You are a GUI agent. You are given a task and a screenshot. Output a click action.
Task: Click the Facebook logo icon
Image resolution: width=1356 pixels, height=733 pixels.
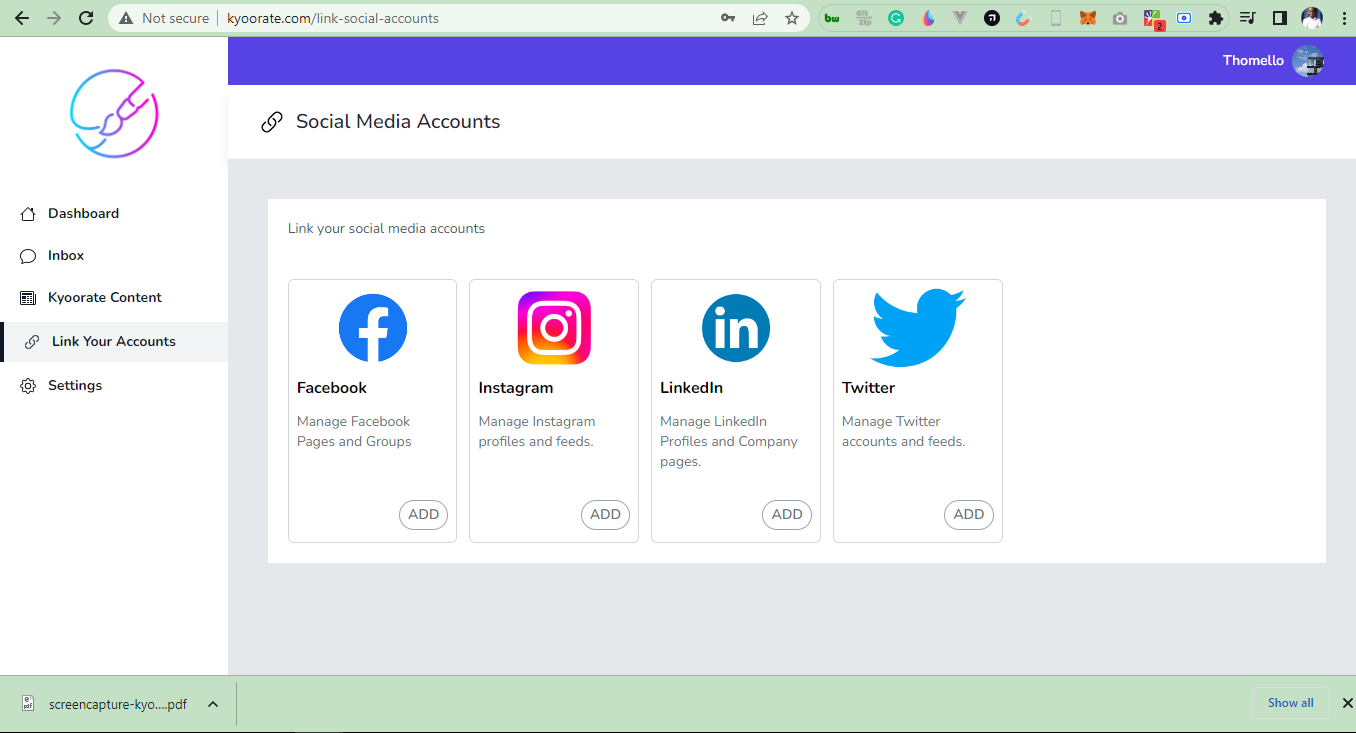(372, 328)
